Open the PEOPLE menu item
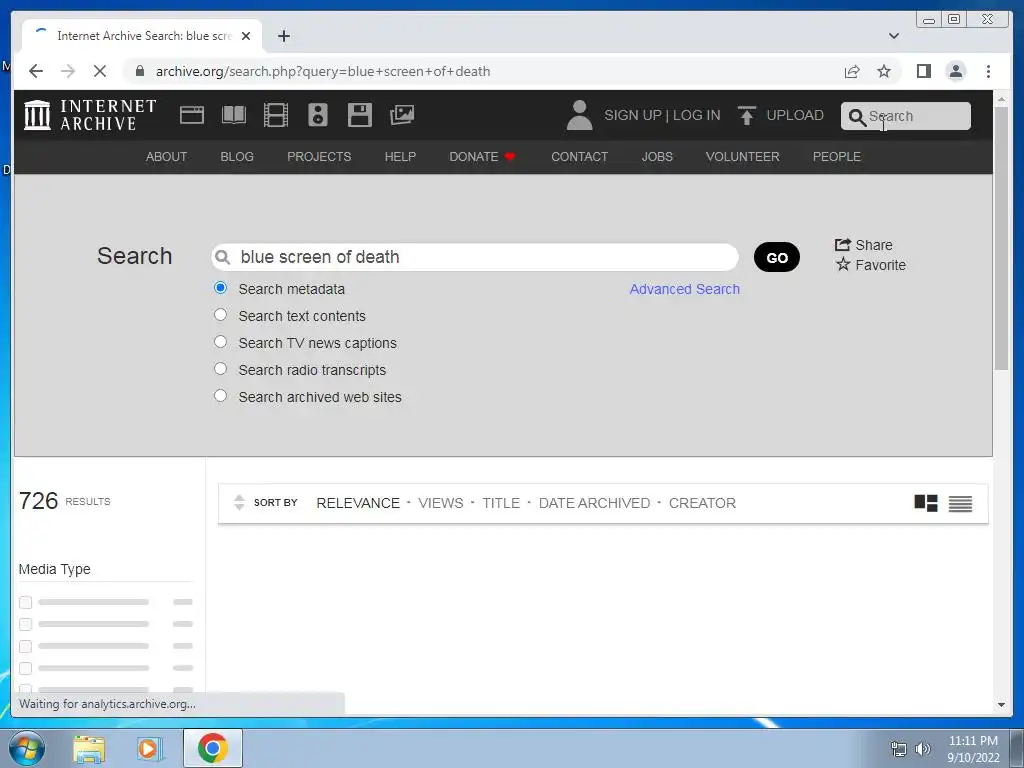The image size is (1024, 768). click(x=837, y=157)
